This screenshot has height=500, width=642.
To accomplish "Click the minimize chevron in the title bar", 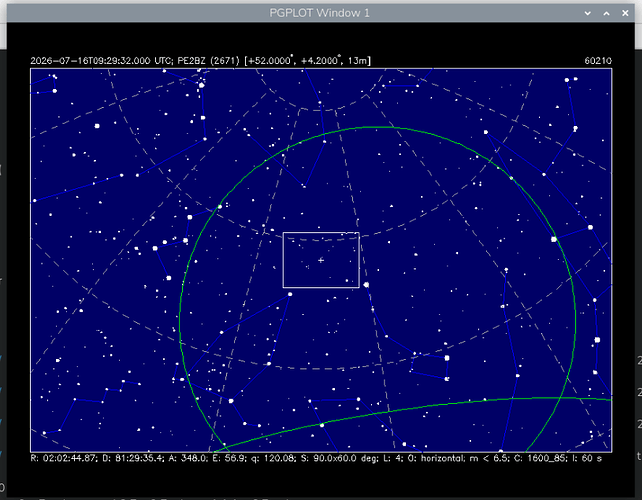I will pos(588,13).
